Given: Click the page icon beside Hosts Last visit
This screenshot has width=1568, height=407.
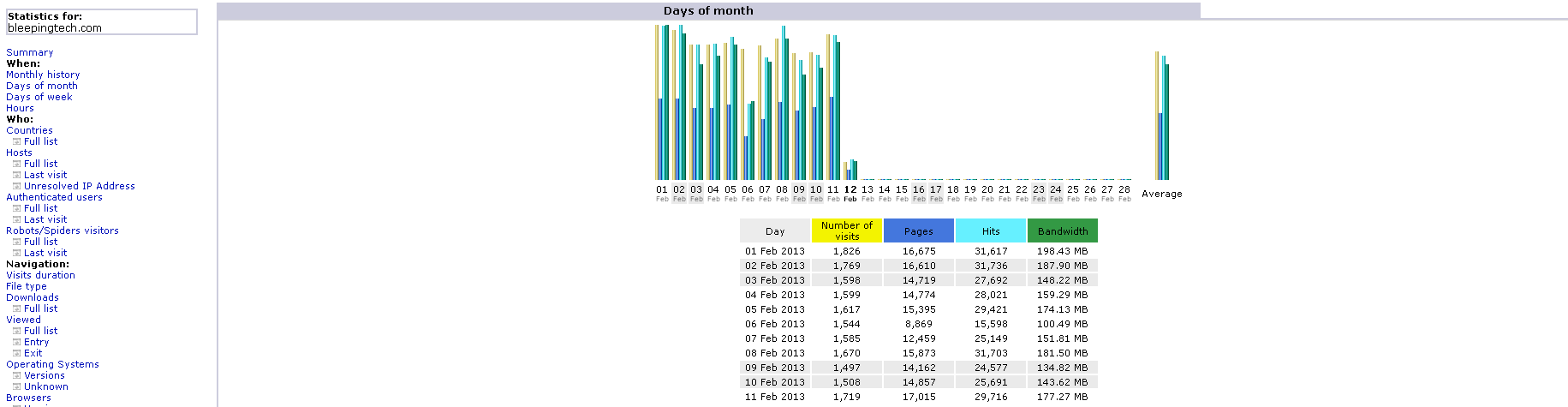Looking at the screenshot, I should point(16,175).
